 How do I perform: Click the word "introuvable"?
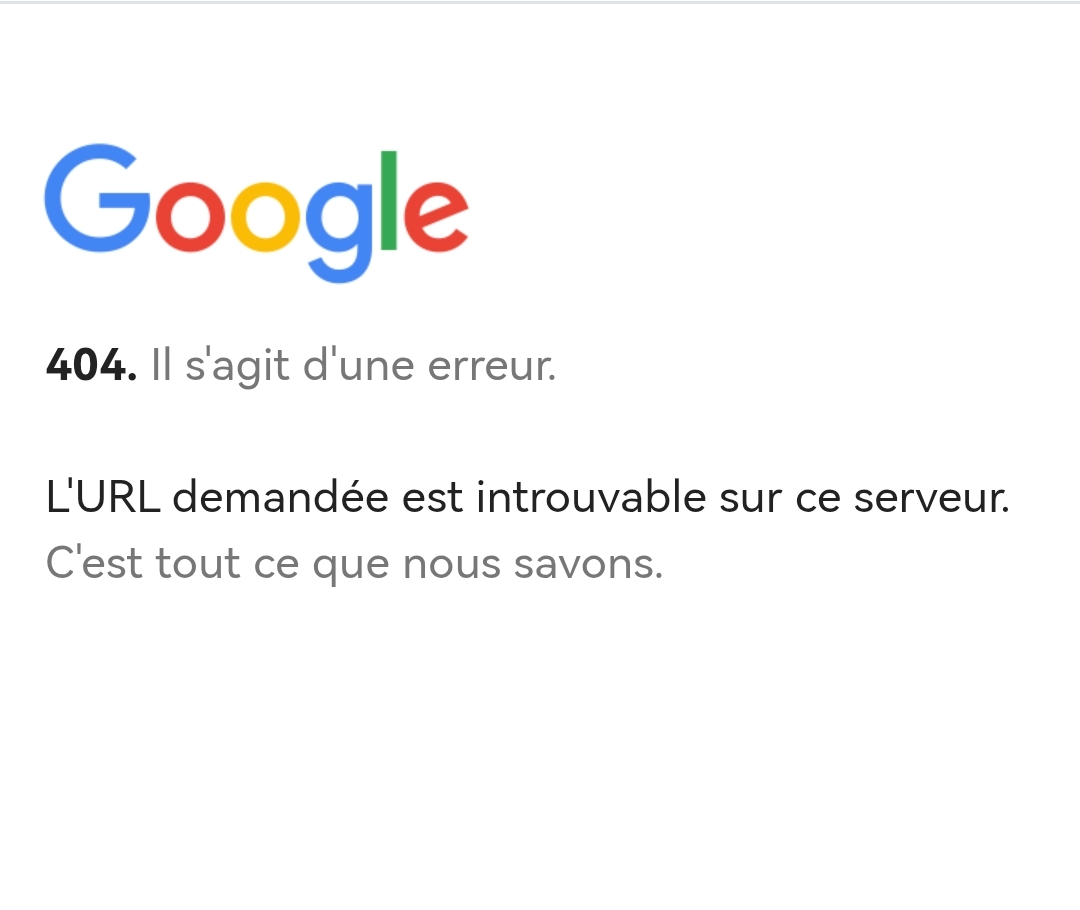click(591, 497)
